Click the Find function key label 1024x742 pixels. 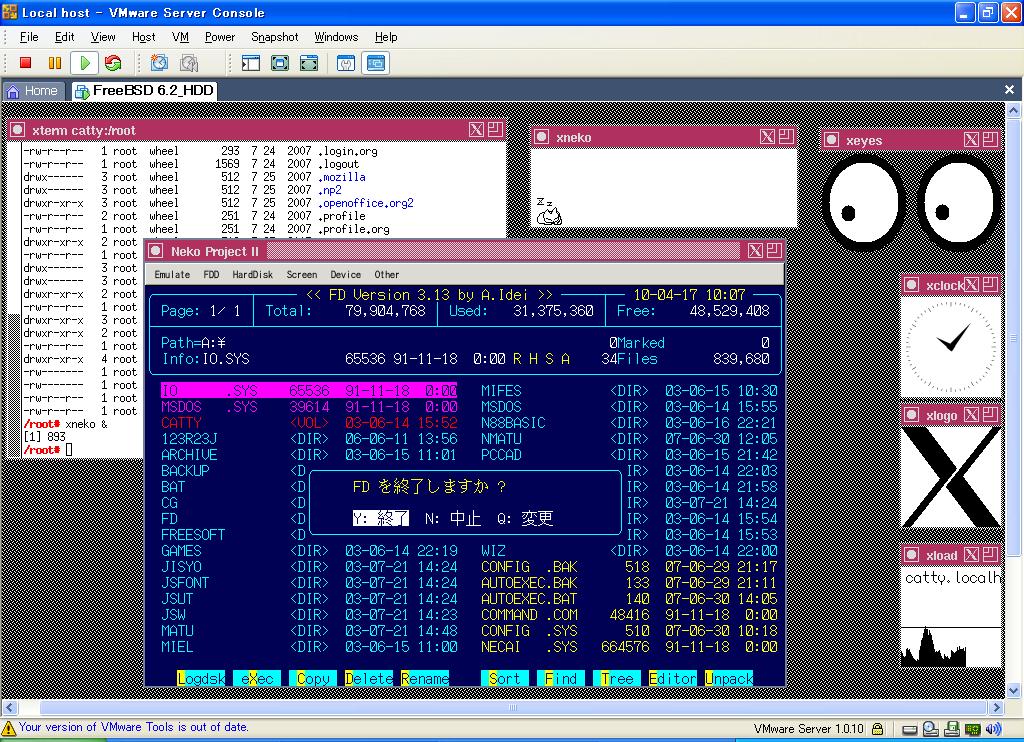561,679
